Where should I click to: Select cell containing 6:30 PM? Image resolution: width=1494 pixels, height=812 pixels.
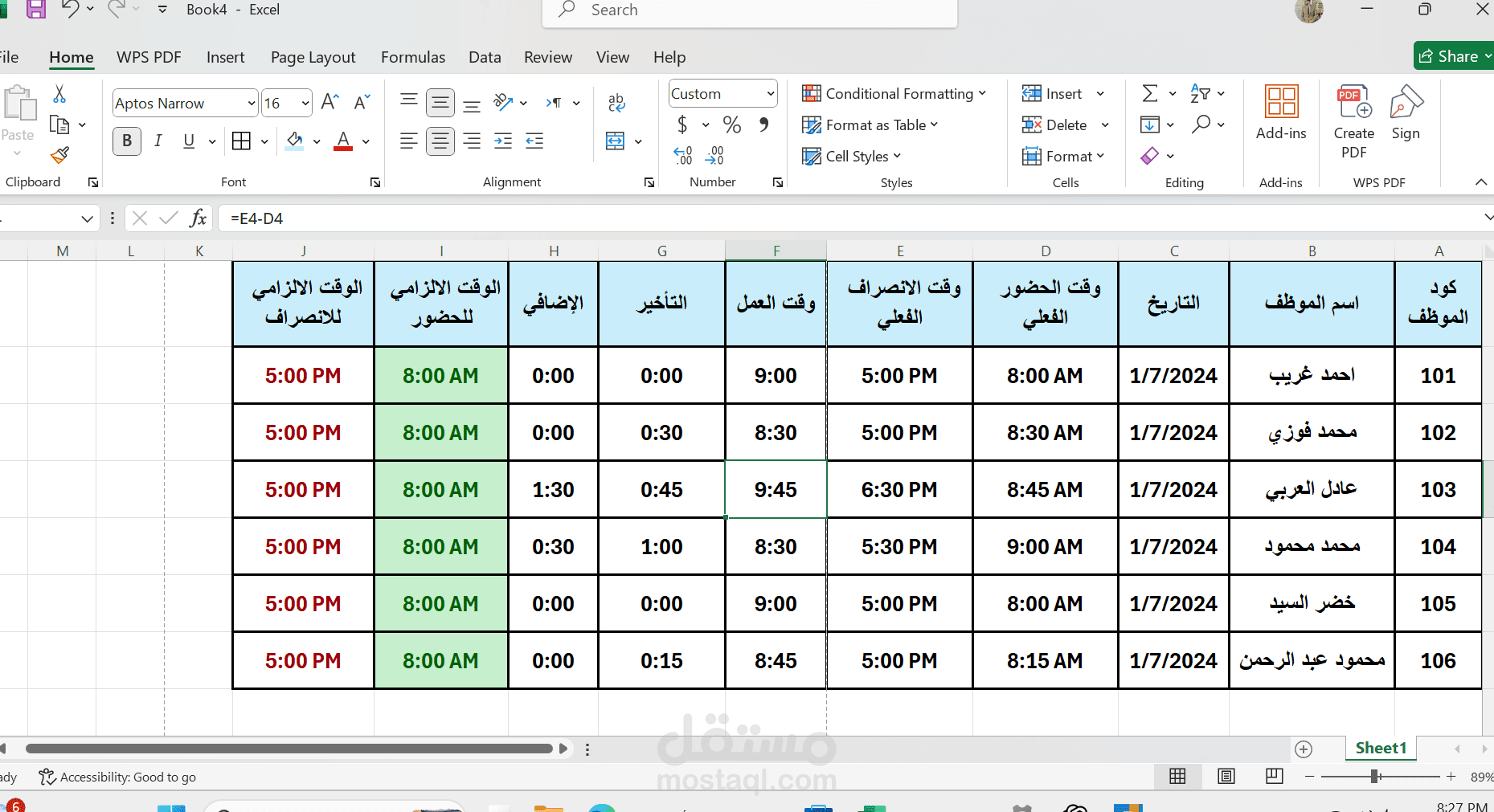pyautogui.click(x=899, y=489)
